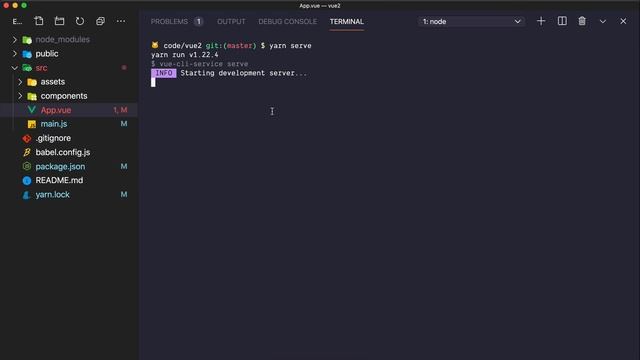Close the terminal panel
This screenshot has width=640, height=360.
click(x=623, y=22)
